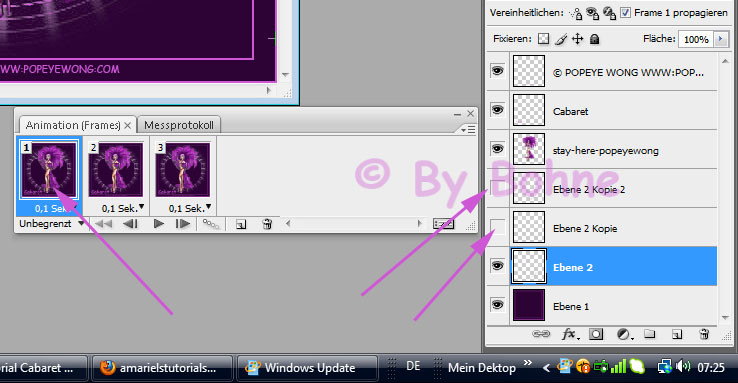Screen dimensions: 738x383
Task: Open the Fläche opacity slider arrow
Action: tap(721, 40)
